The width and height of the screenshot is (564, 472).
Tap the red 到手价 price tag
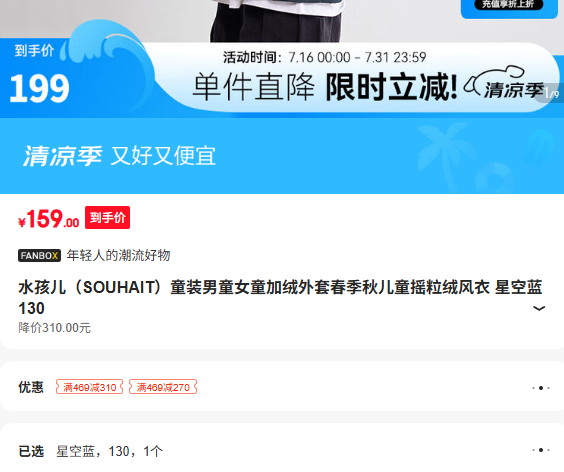click(108, 217)
